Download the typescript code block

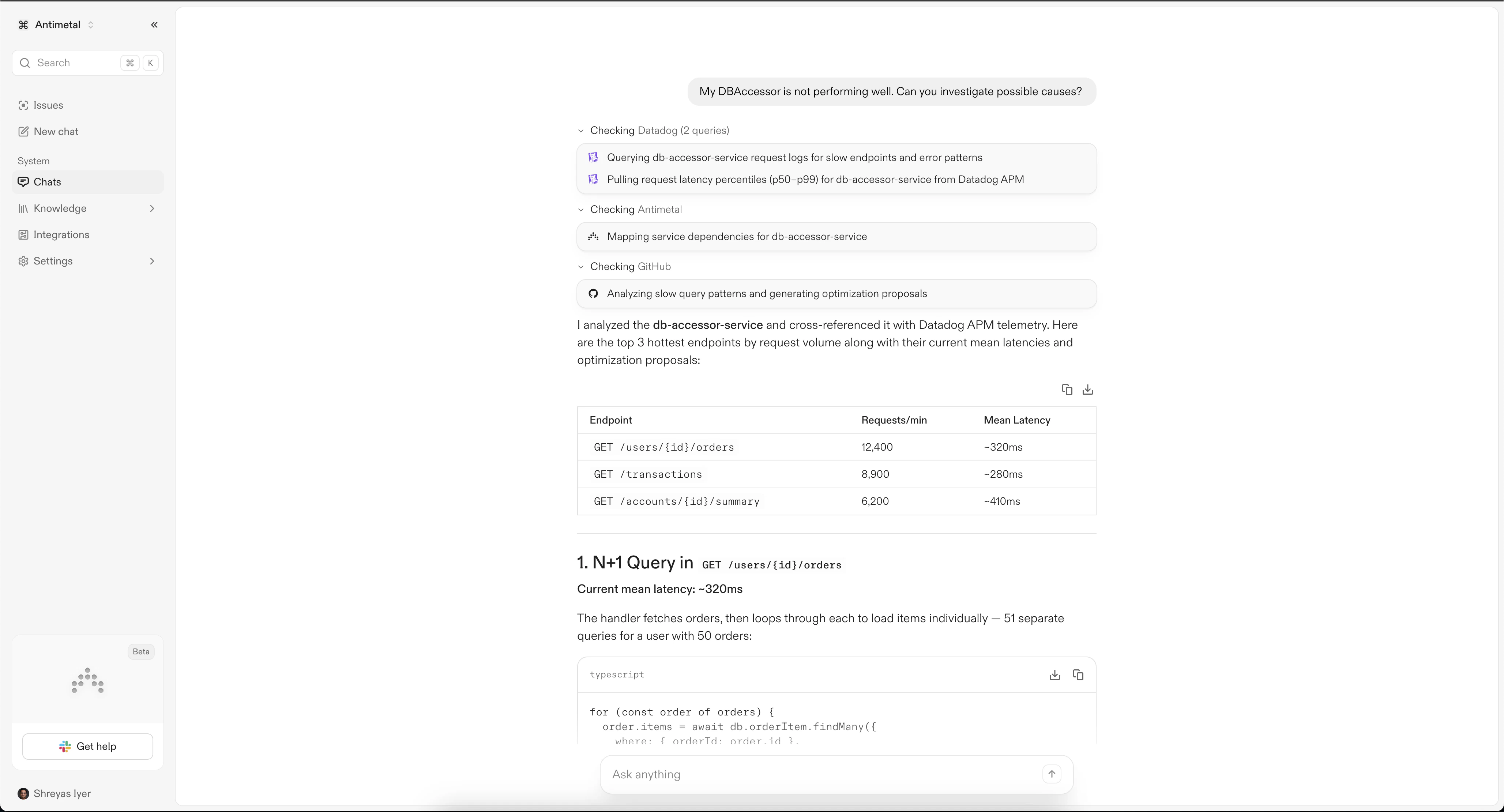[1054, 675]
